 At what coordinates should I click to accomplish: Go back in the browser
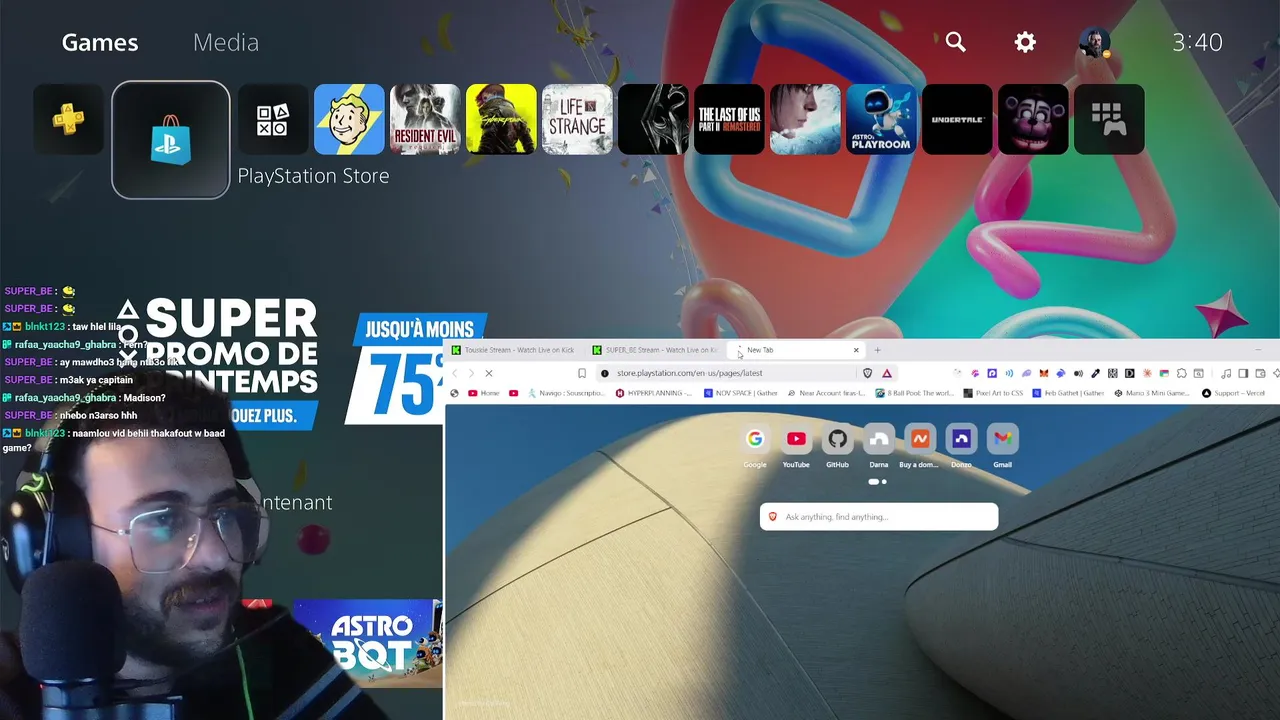pos(455,373)
